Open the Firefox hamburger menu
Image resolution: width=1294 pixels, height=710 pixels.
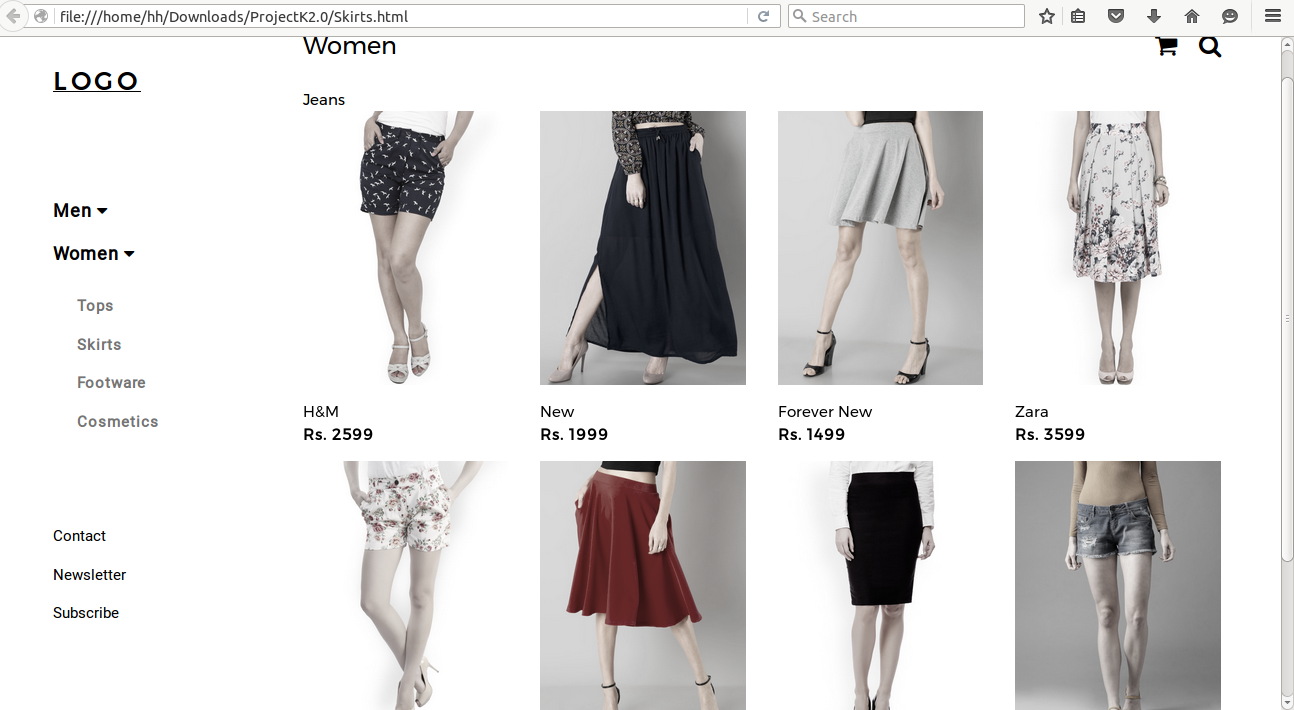1273,16
